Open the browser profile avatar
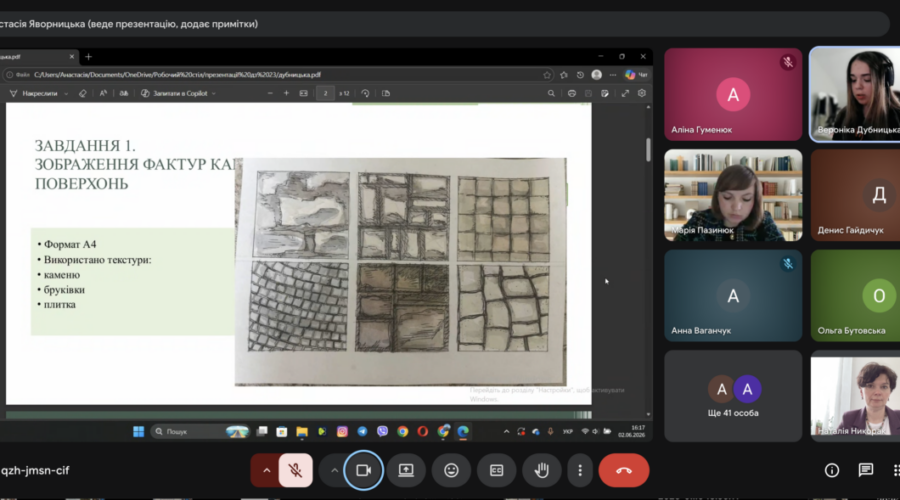The height and width of the screenshot is (500, 900). [597, 75]
